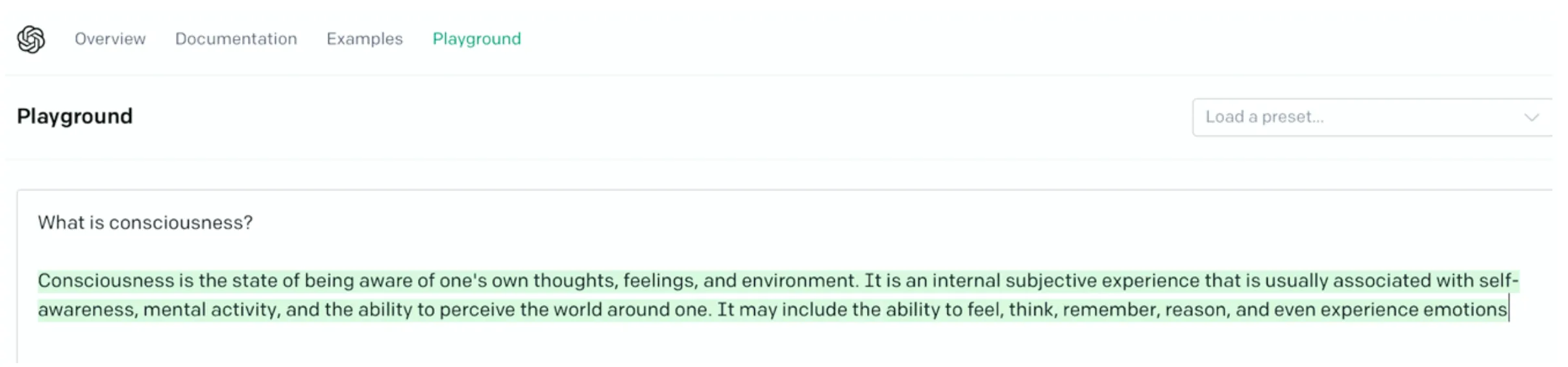Click the blank line between prompt and response
Image resolution: width=1568 pixels, height=367 pixels.
point(779,252)
